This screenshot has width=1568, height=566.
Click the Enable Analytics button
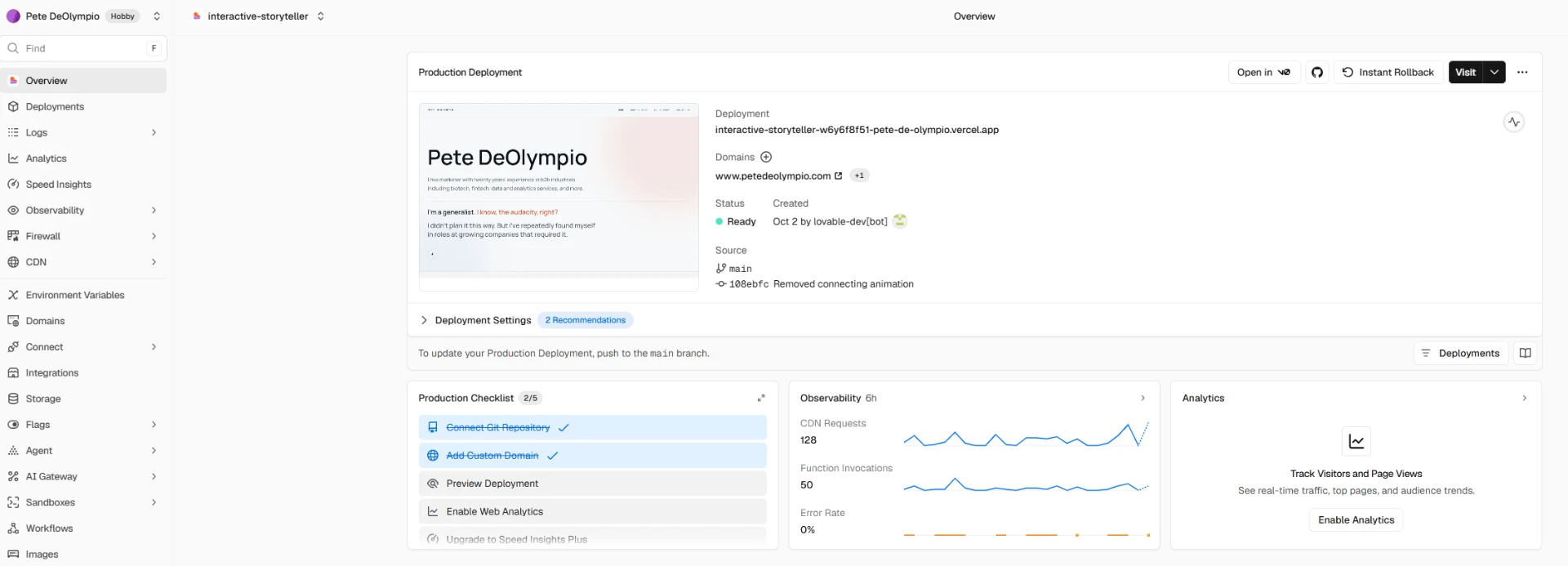pos(1356,519)
